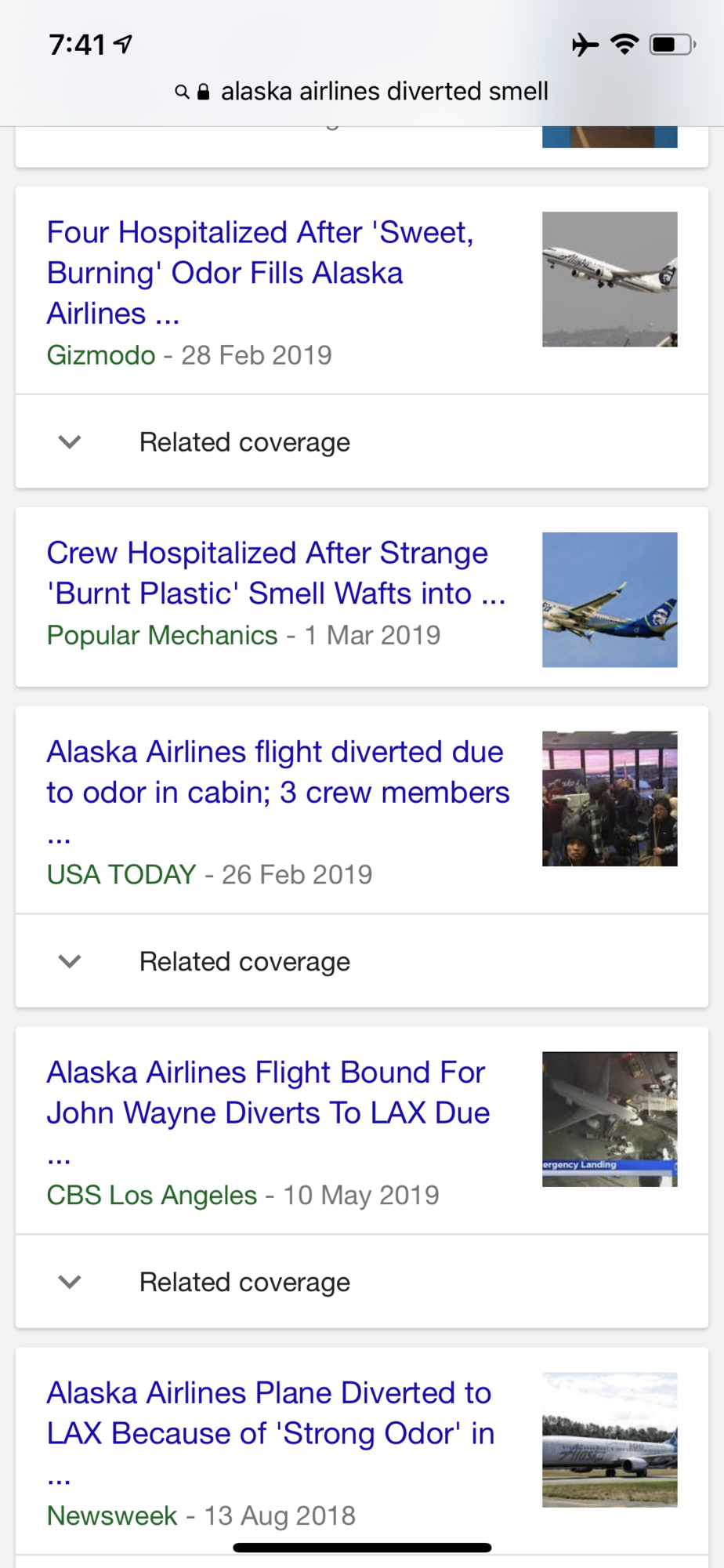Tap the battery indicator icon
Image resolution: width=724 pixels, height=1568 pixels.
[672, 45]
